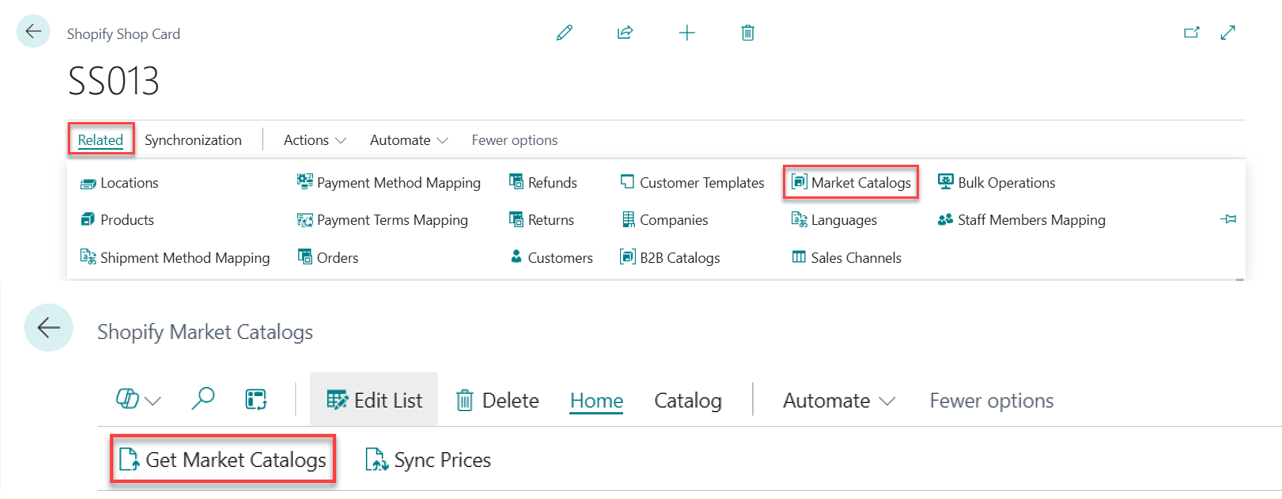
Task: Open Market Catalogs from Related menu
Action: 851,183
